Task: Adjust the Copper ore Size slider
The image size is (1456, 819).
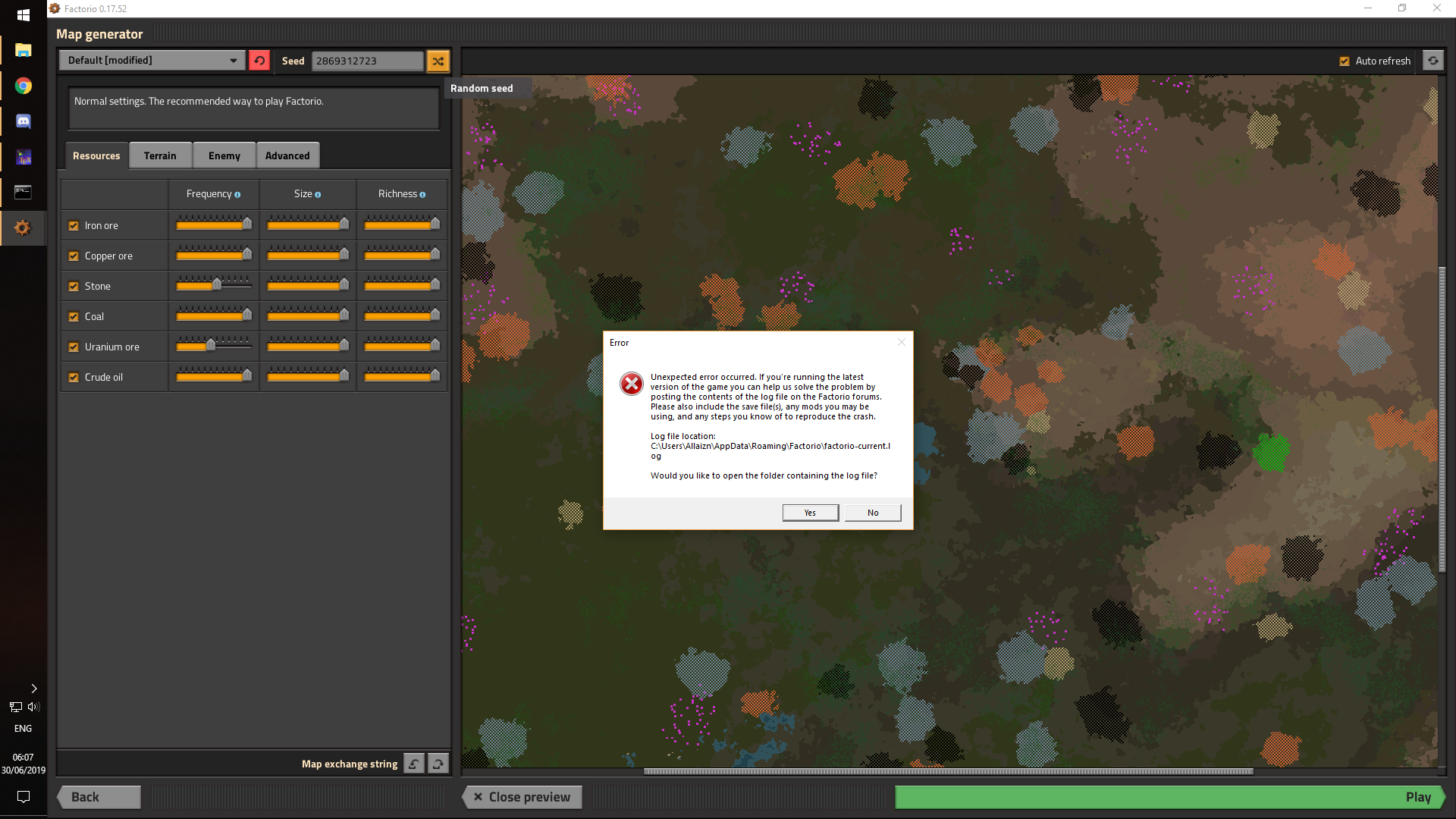Action: (308, 254)
